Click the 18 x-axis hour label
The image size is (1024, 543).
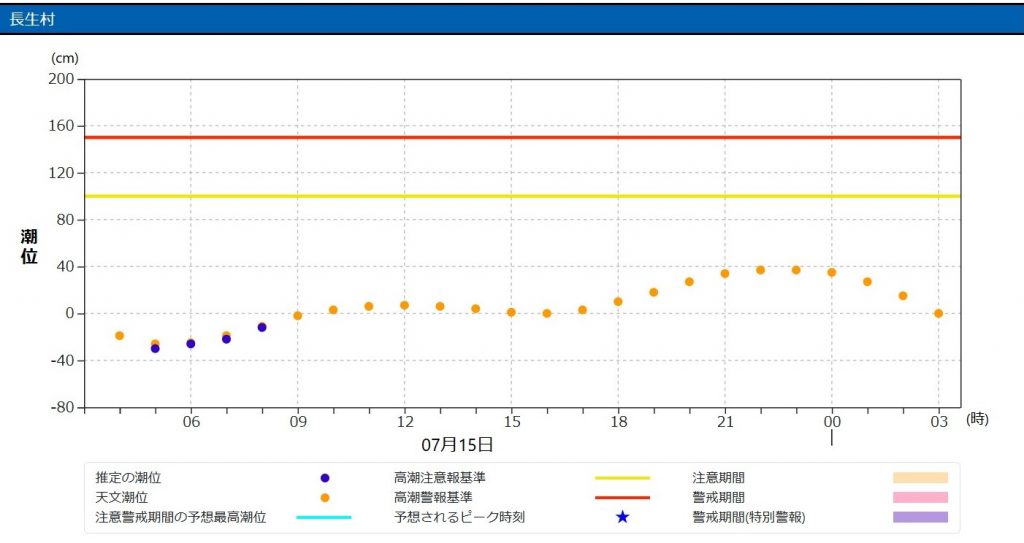[x=618, y=422]
